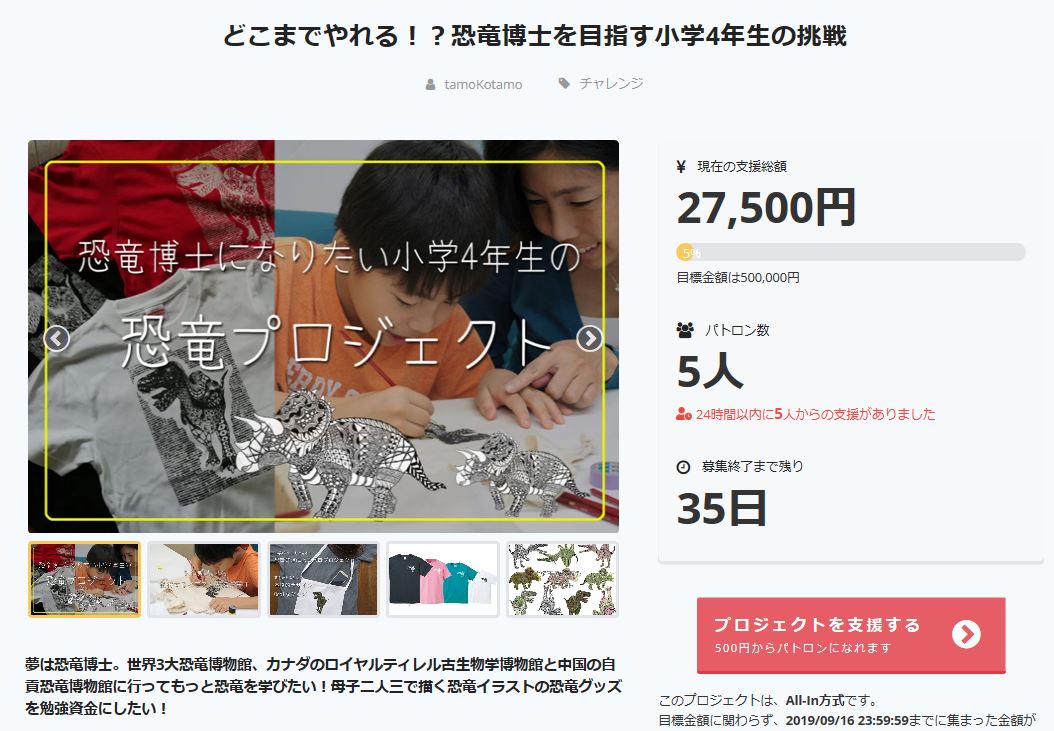Click the patrons group icon near パトロン数

(685, 330)
